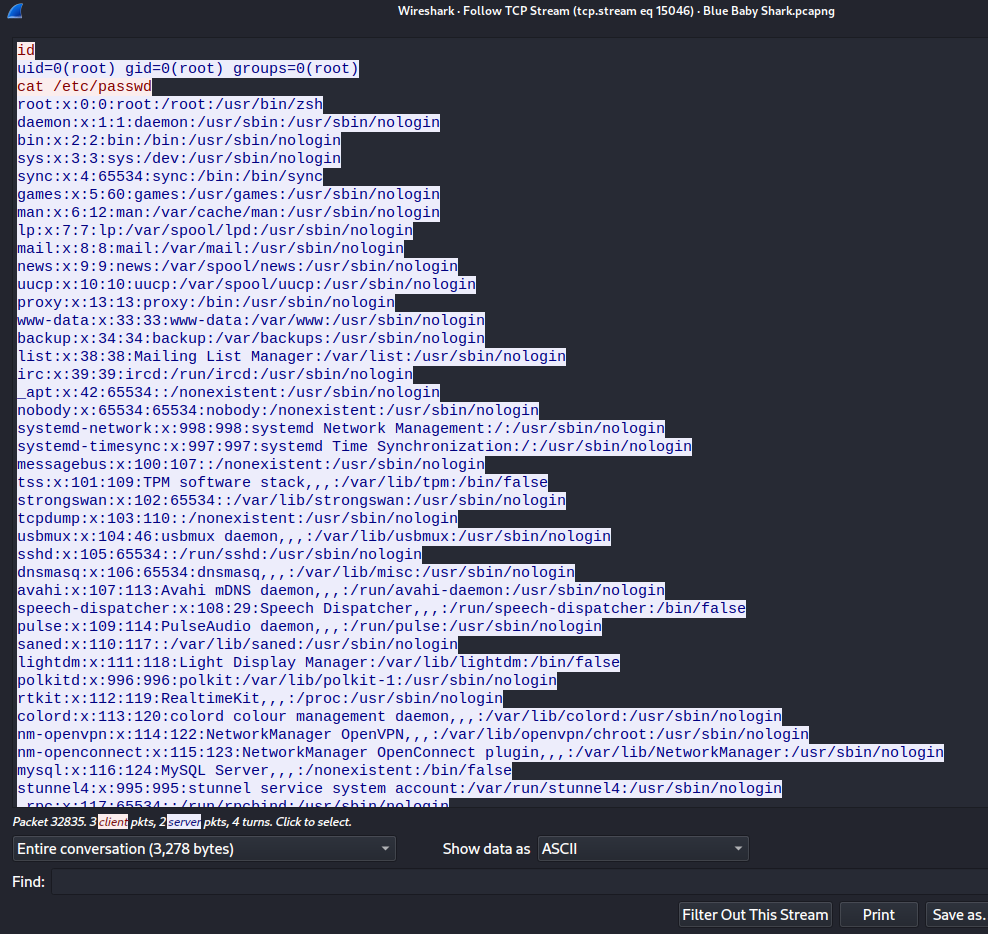Click the daemon:x:1:1 passwd entry
Image resolution: width=988 pixels, height=934 pixels.
click(x=229, y=122)
